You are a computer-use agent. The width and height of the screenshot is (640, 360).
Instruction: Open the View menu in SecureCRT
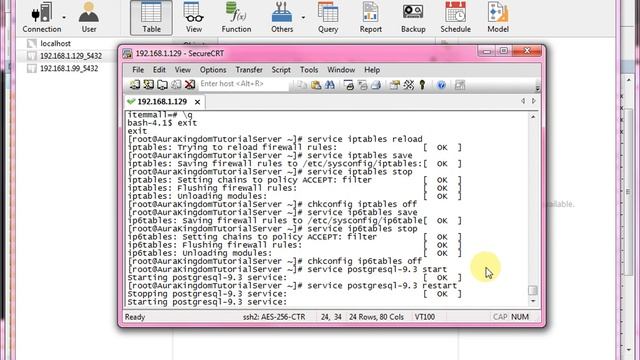(x=182, y=70)
